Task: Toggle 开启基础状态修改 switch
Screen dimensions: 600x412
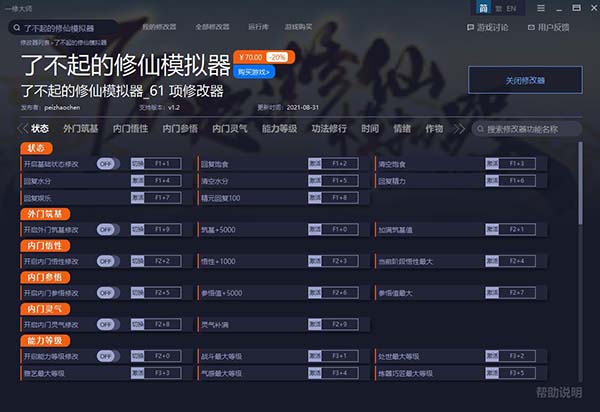Action: [108, 164]
